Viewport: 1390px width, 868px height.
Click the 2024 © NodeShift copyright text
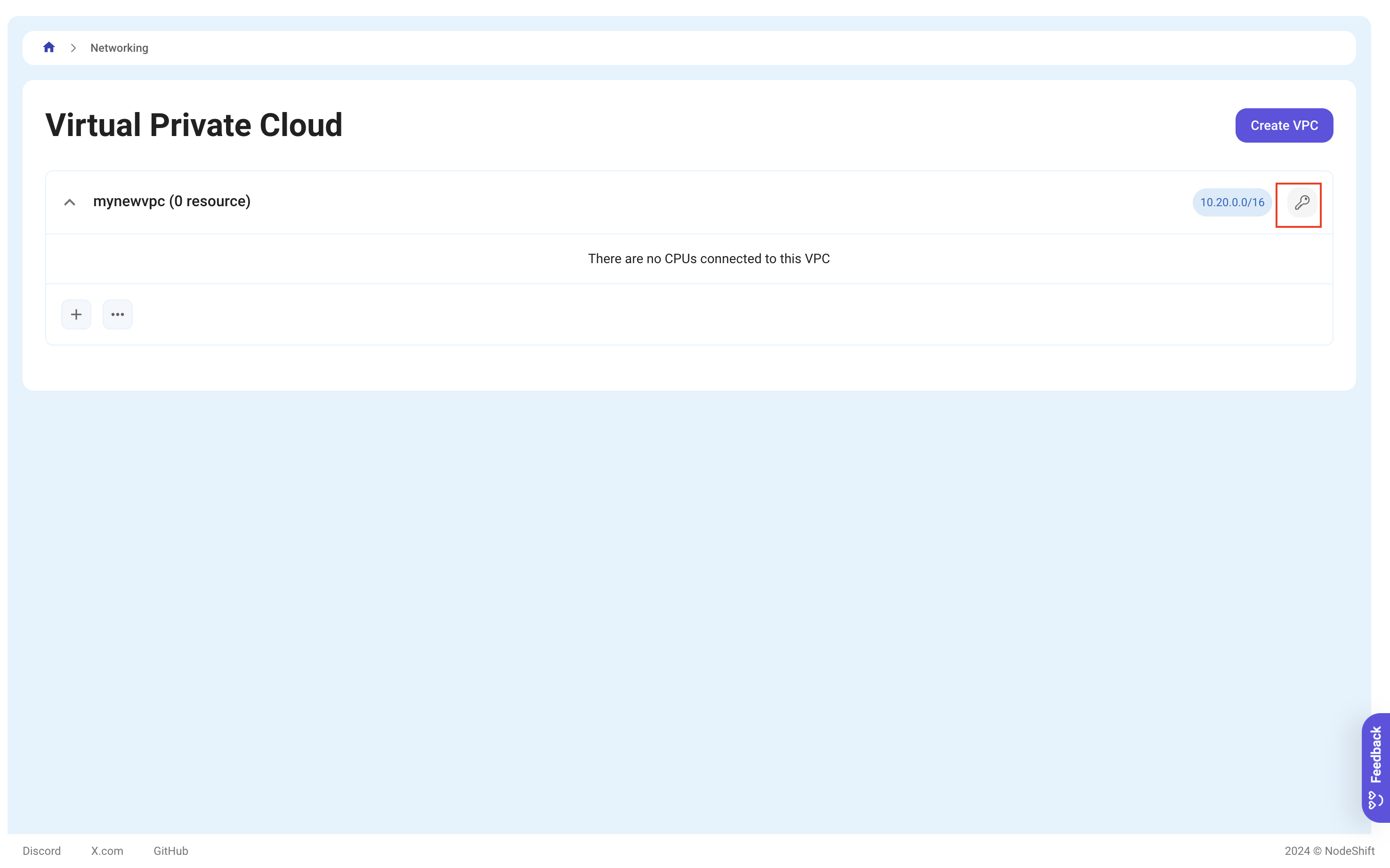[x=1329, y=851]
